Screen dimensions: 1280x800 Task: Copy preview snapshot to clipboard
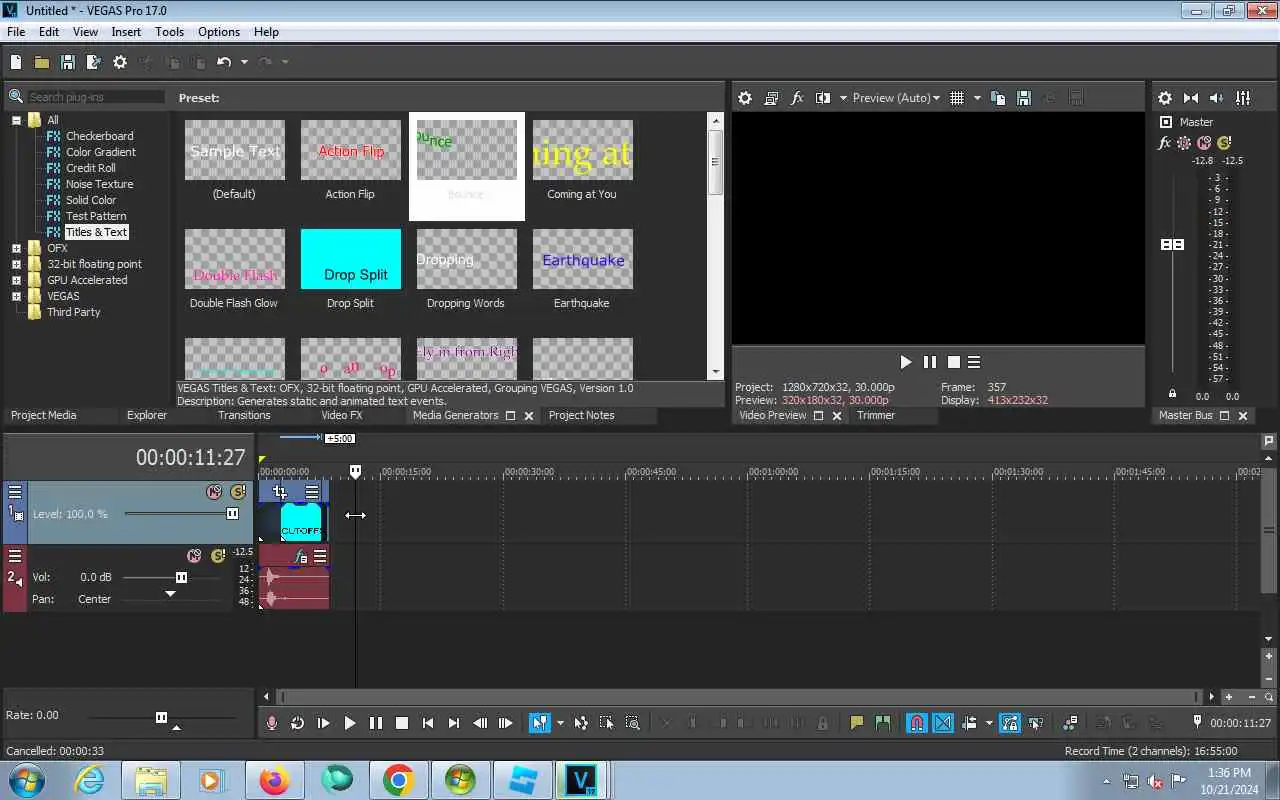[998, 97]
